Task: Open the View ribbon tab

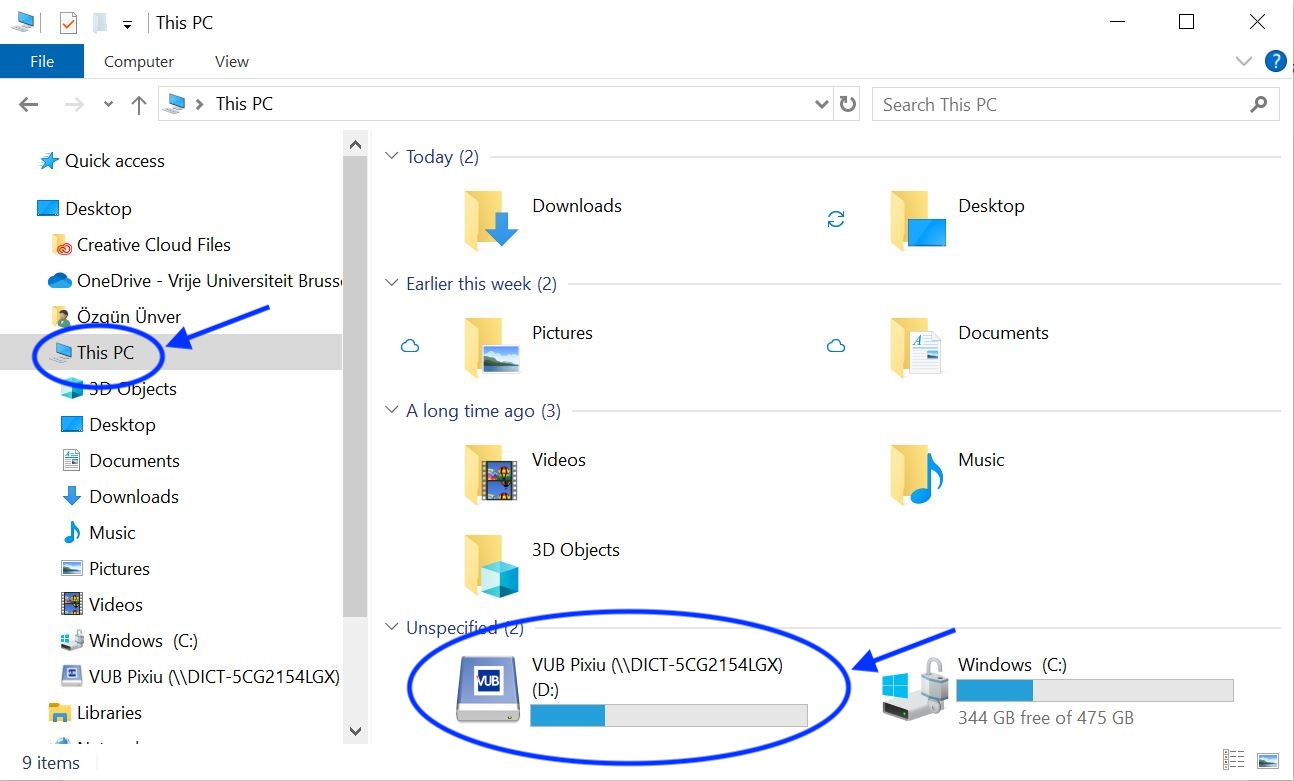Action: pos(231,61)
